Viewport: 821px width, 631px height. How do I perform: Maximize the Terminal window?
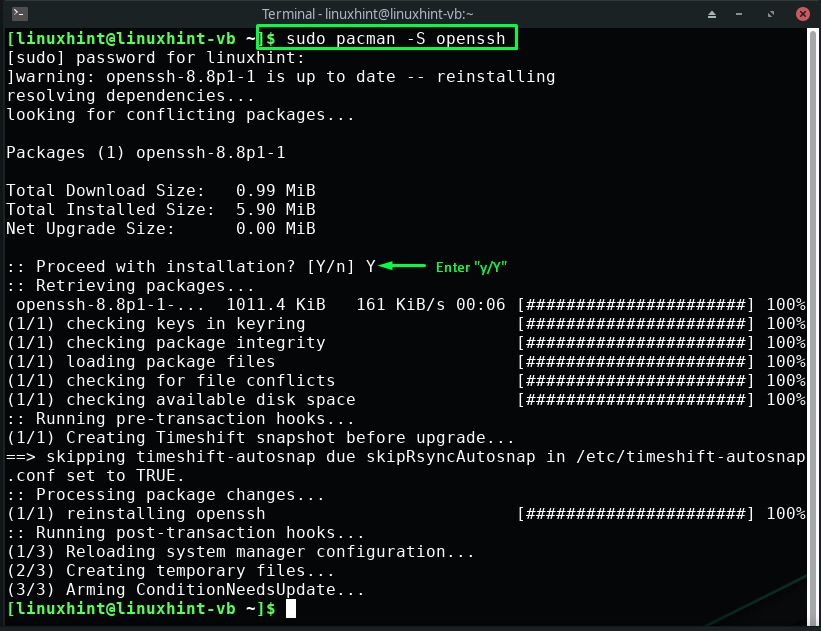tap(771, 14)
